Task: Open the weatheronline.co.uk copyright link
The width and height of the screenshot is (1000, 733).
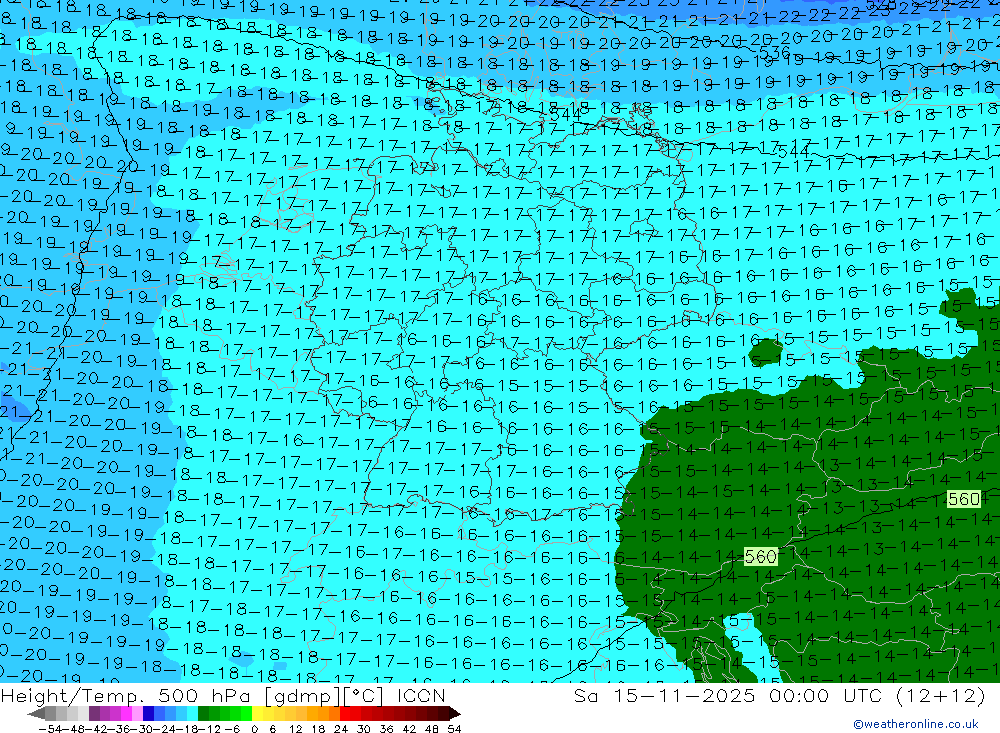Action: (916, 723)
